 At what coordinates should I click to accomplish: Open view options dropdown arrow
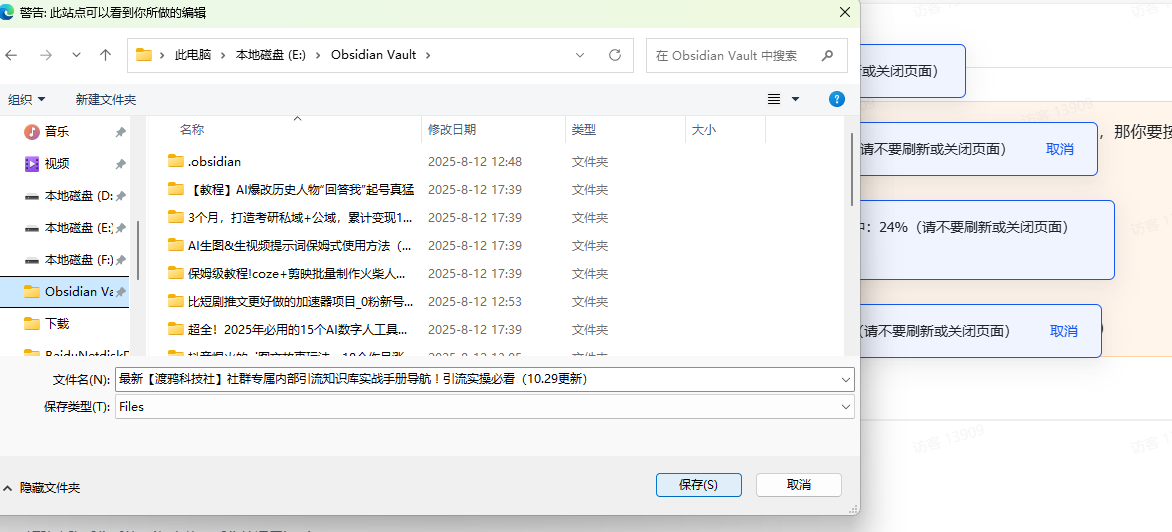795,99
